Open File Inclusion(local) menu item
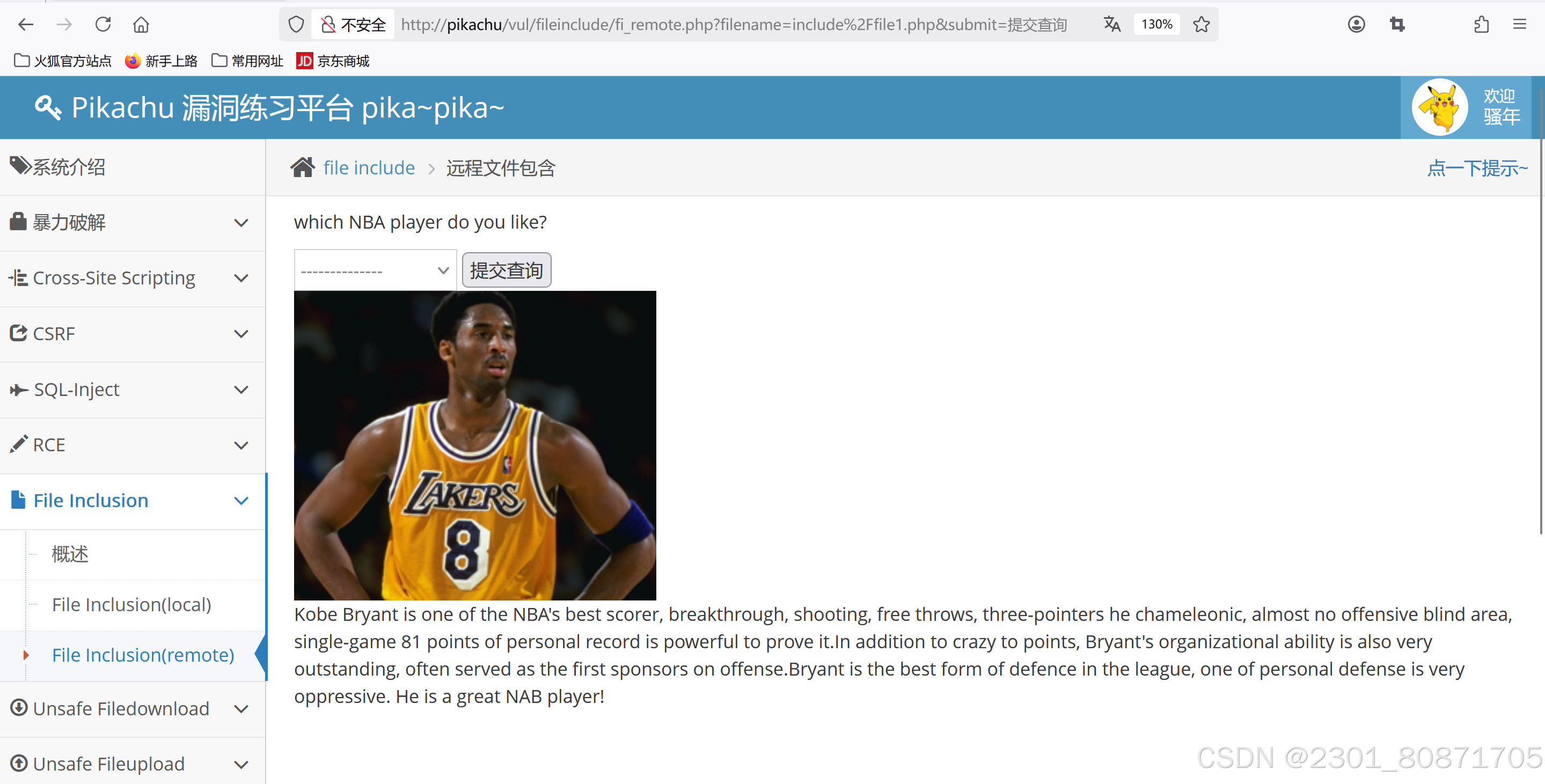Image resolution: width=1545 pixels, height=784 pixels. coord(131,605)
